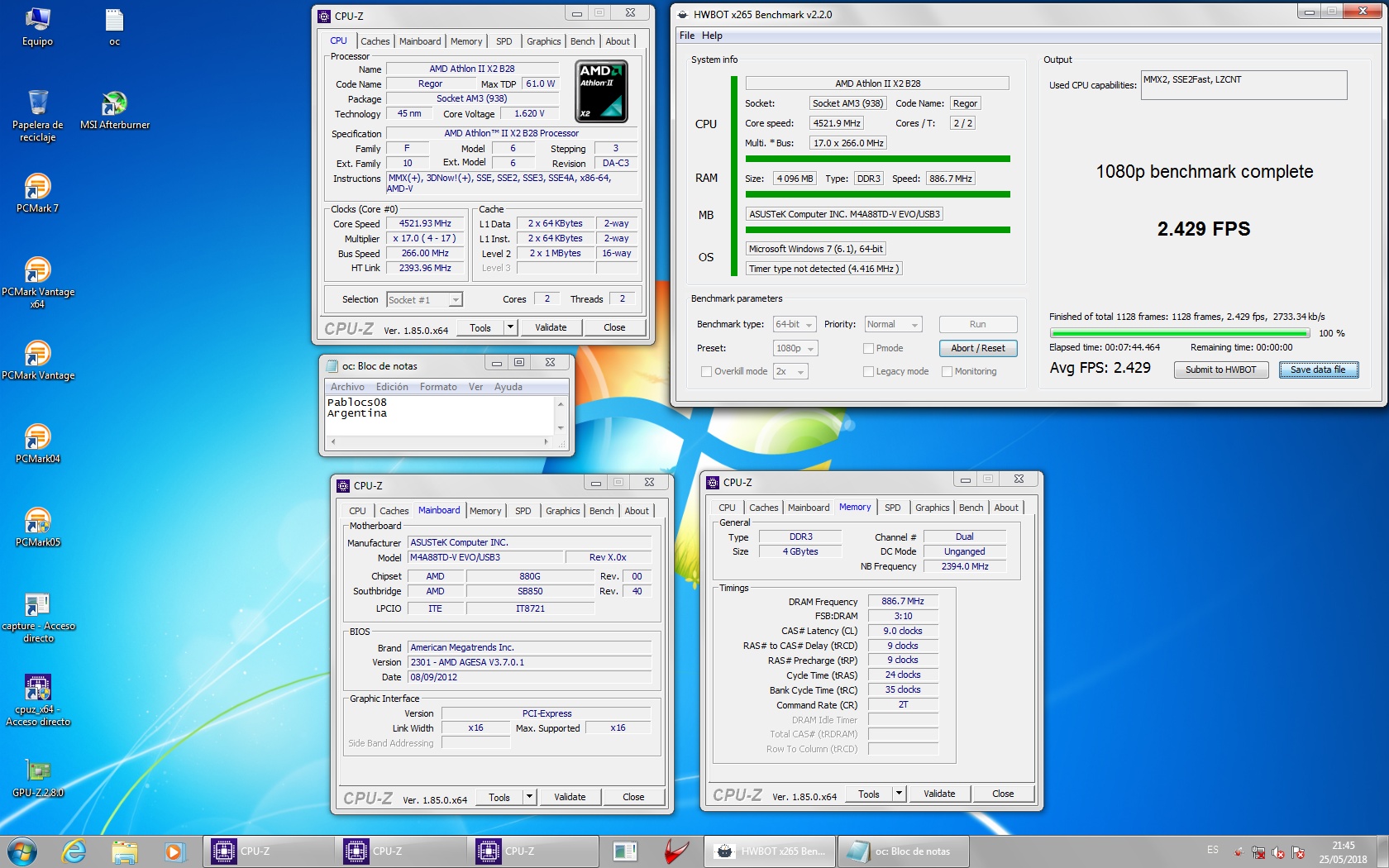
Task: Switch to Caches tab in top CPU-Z
Action: [375, 41]
